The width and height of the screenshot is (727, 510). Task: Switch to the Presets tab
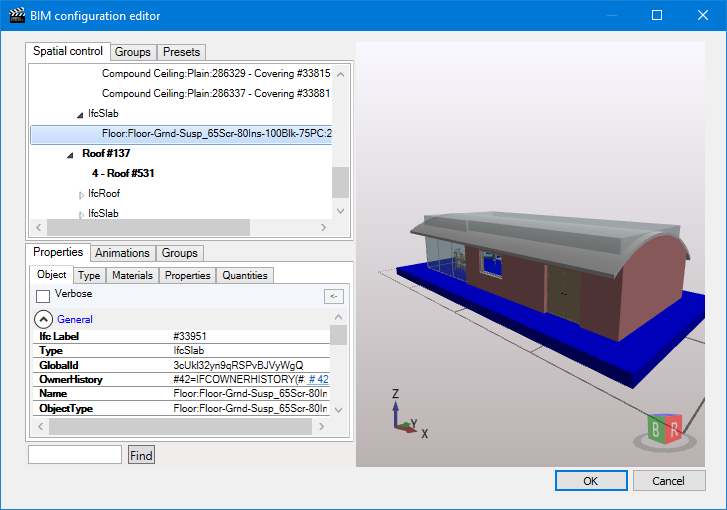181,52
